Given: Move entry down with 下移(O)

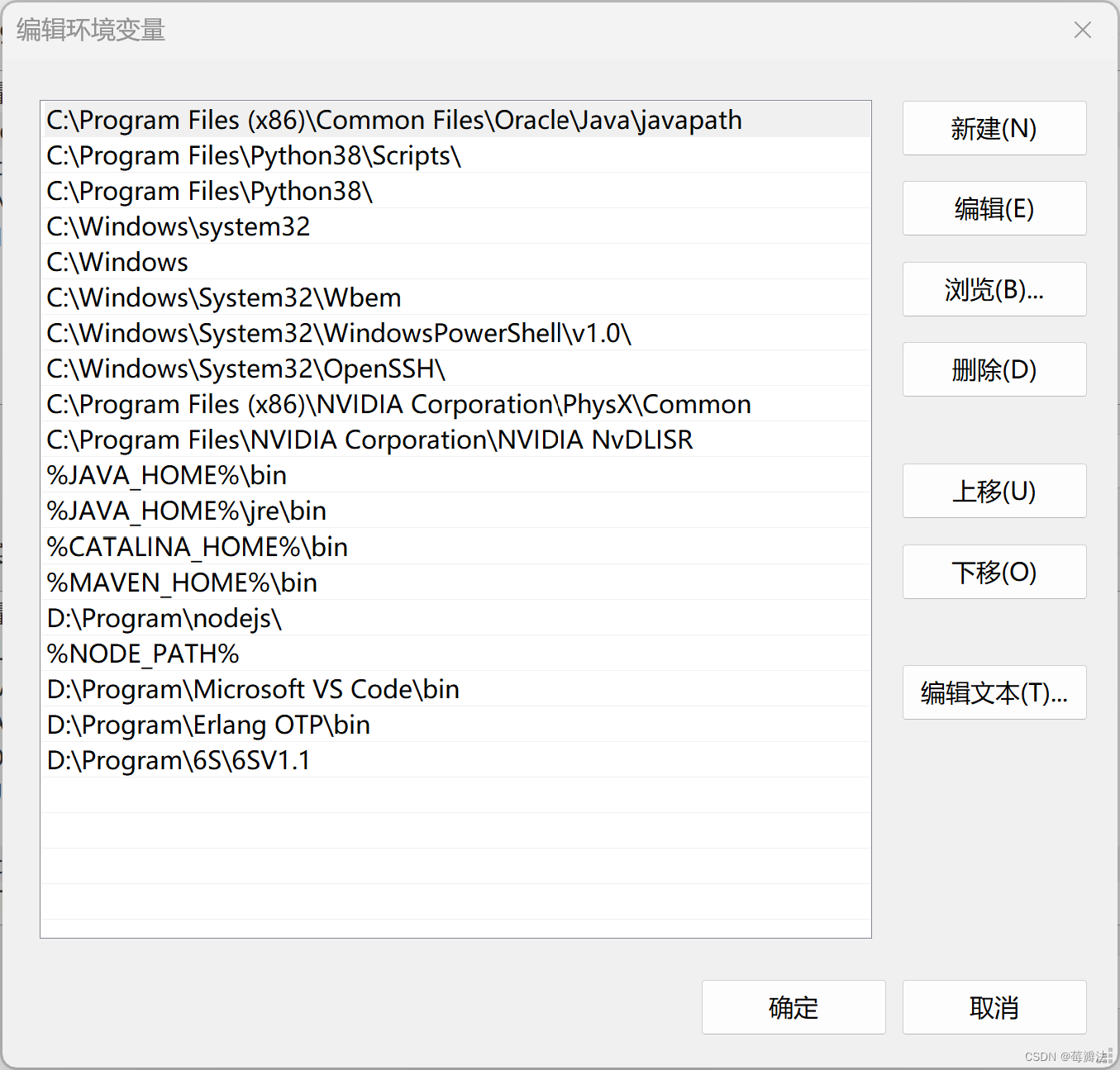Looking at the screenshot, I should click(994, 572).
